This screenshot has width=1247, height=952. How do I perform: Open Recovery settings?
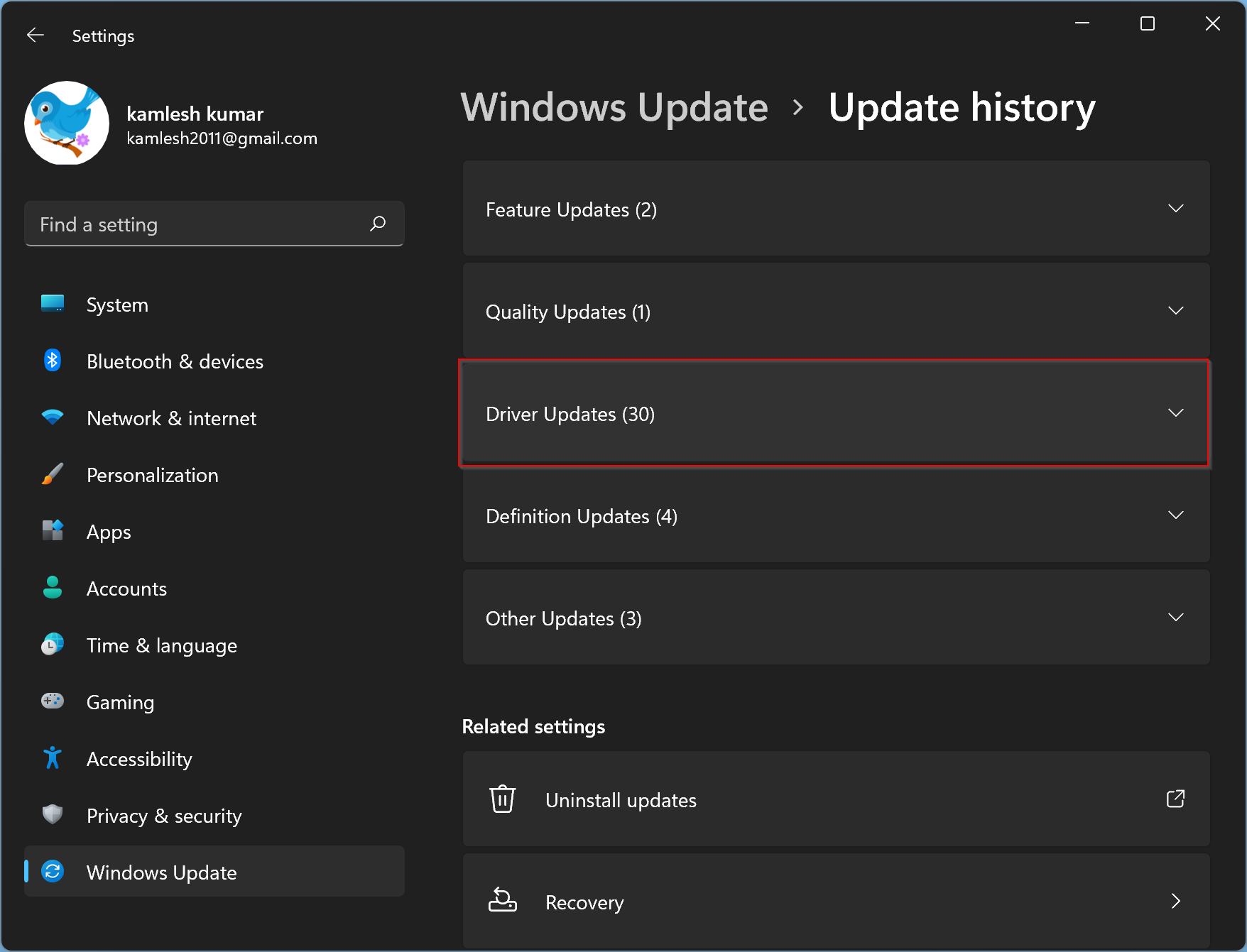[x=836, y=902]
